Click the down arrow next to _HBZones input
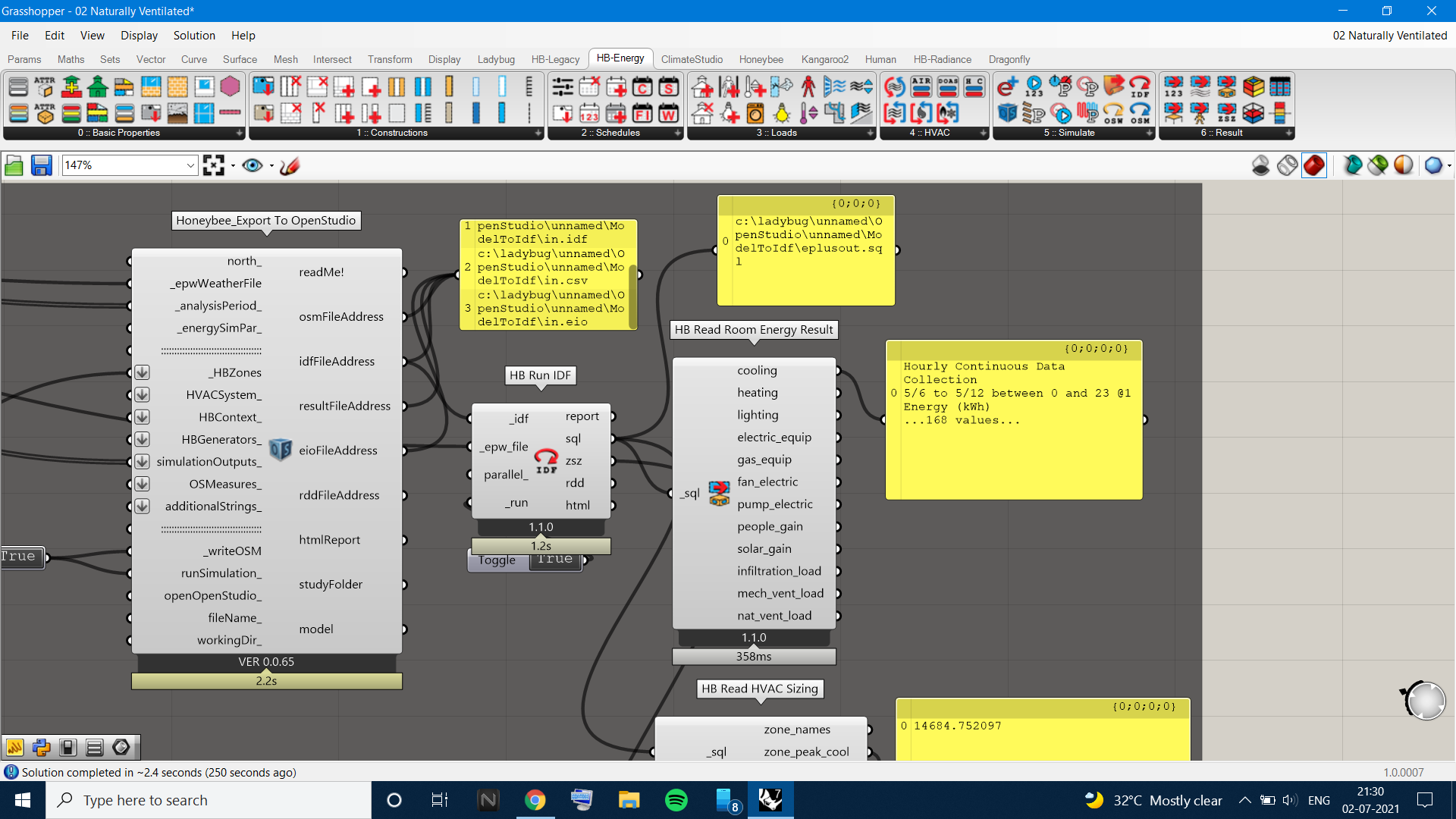Image resolution: width=1456 pixels, height=819 pixels. tap(142, 372)
